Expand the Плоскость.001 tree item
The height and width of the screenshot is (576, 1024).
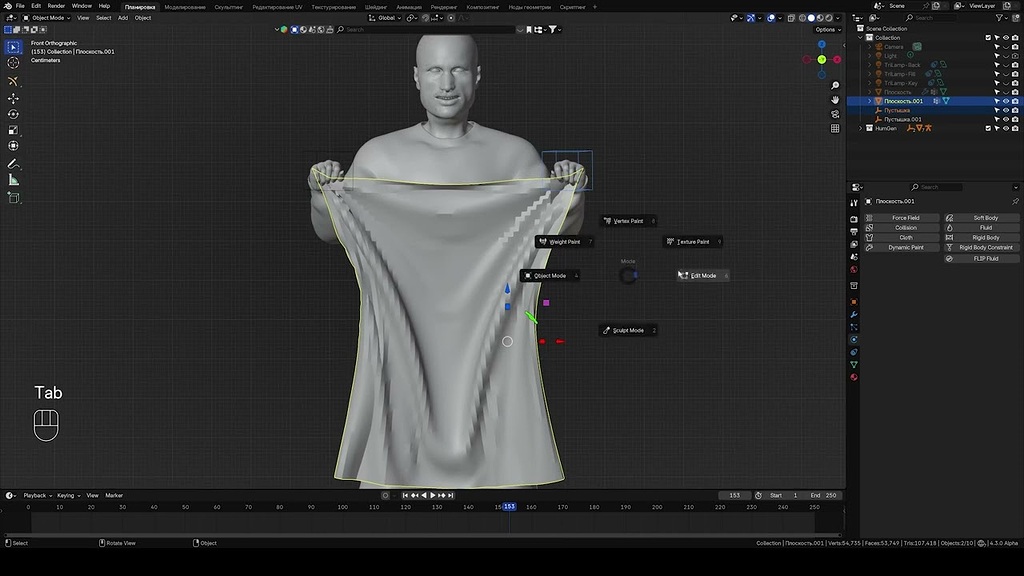pyautogui.click(x=869, y=101)
